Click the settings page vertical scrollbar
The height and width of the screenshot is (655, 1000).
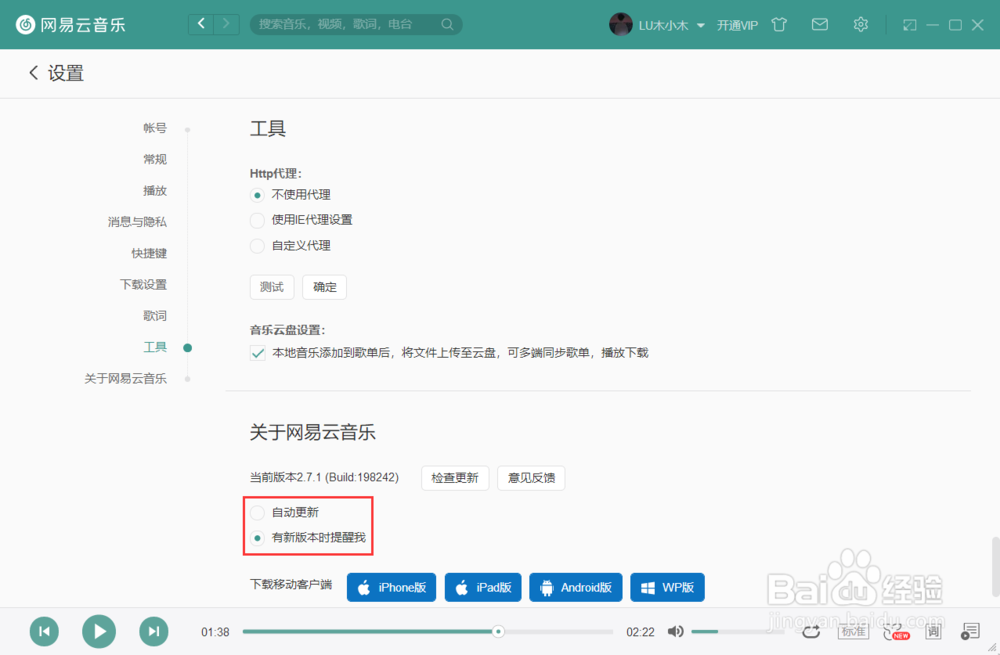pyautogui.click(x=994, y=566)
